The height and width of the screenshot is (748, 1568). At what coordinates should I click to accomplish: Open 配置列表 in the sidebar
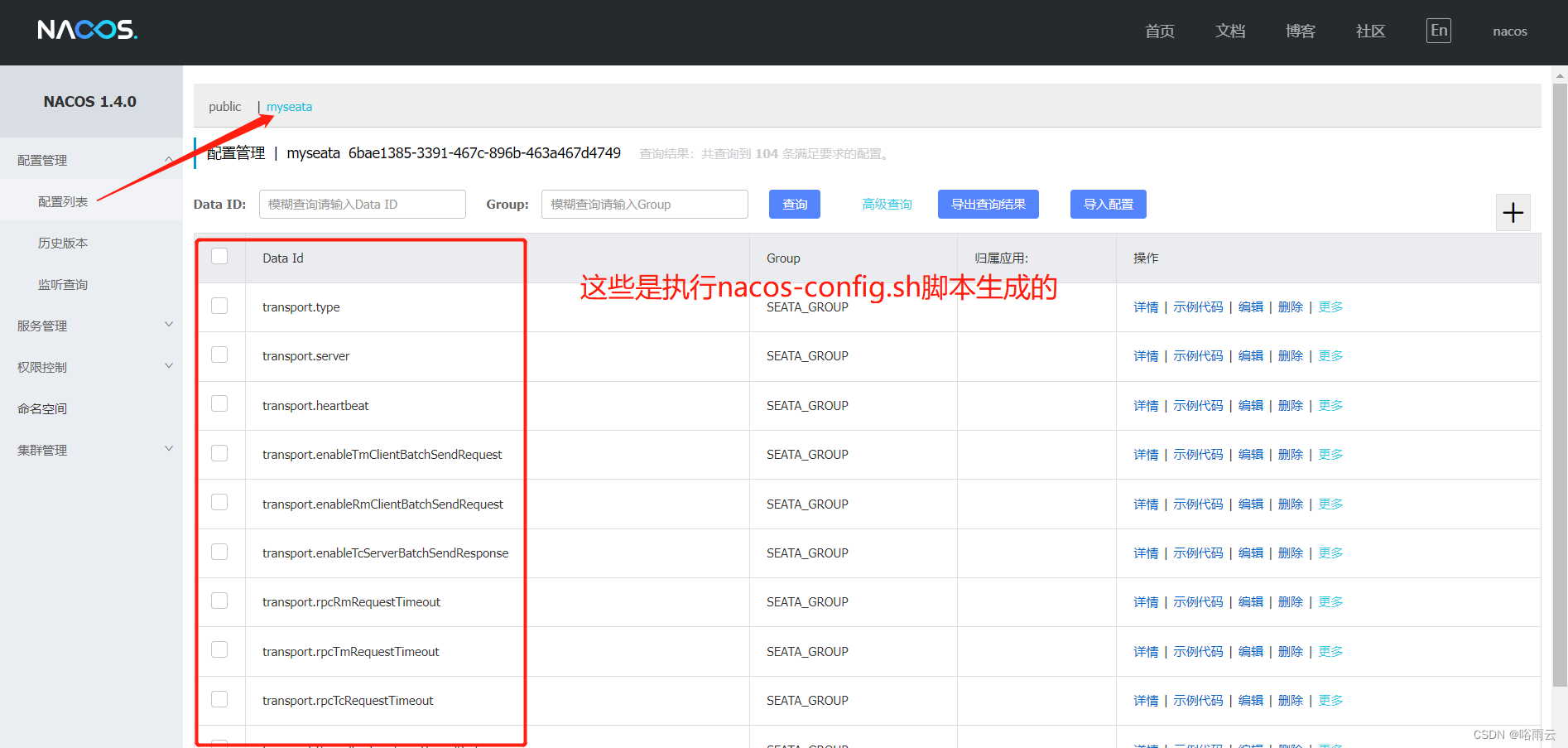(63, 201)
